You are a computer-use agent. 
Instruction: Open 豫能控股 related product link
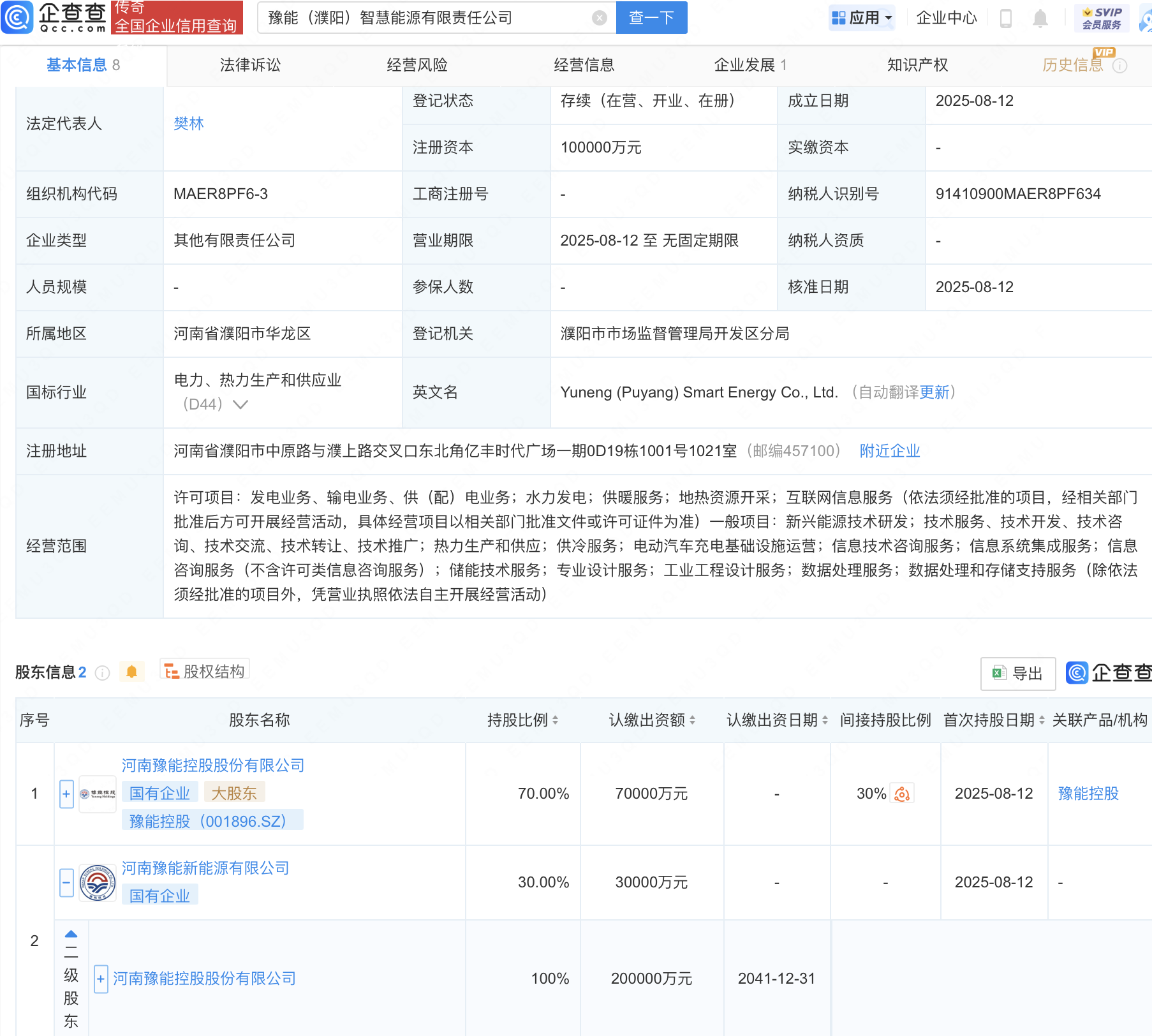click(1089, 794)
